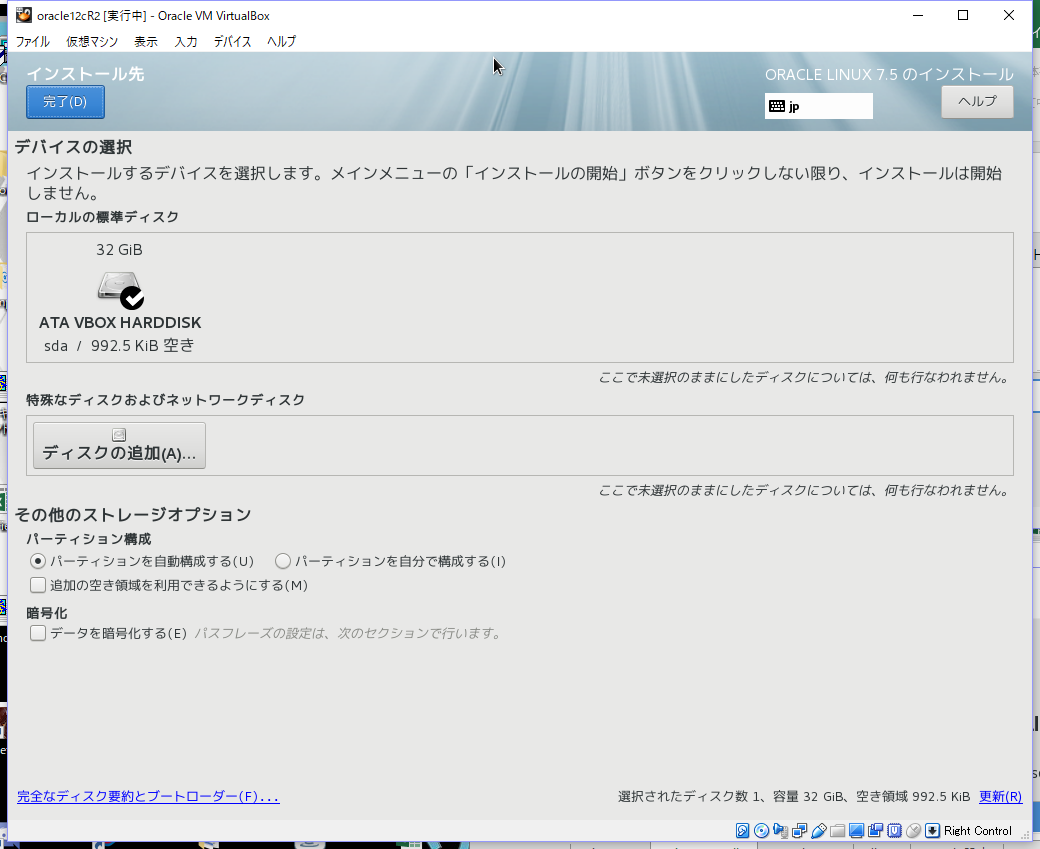The height and width of the screenshot is (849, 1040).
Task: Click the shared folders status icon
Action: point(836,831)
